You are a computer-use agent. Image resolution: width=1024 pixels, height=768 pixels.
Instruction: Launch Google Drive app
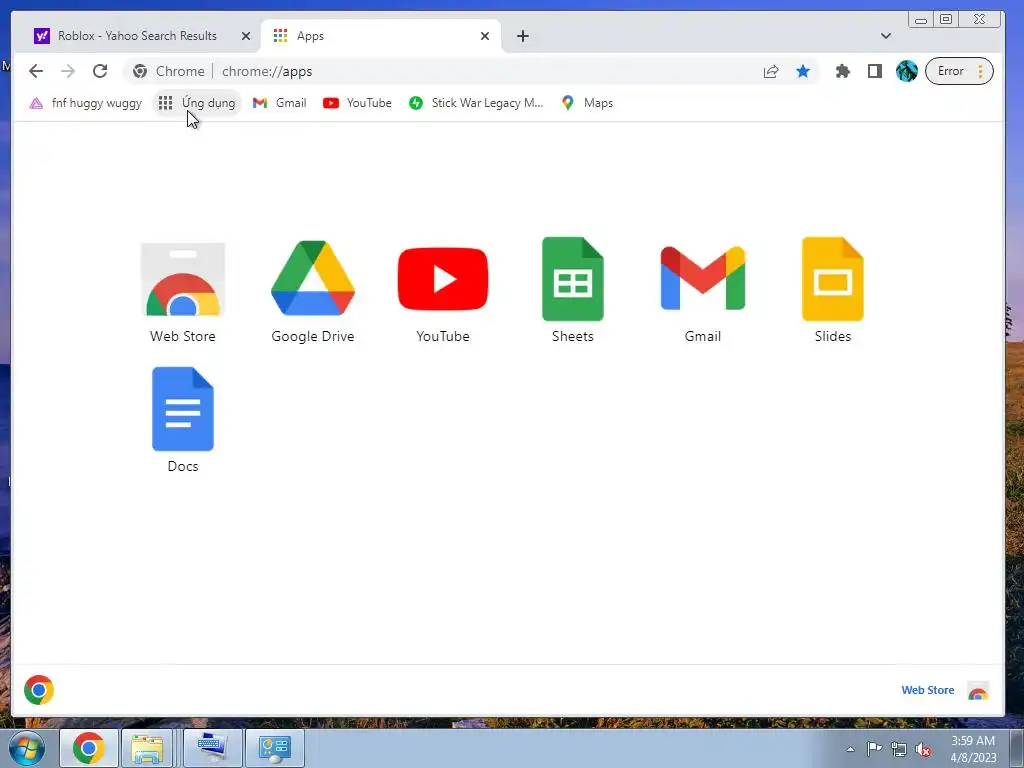[x=313, y=278]
